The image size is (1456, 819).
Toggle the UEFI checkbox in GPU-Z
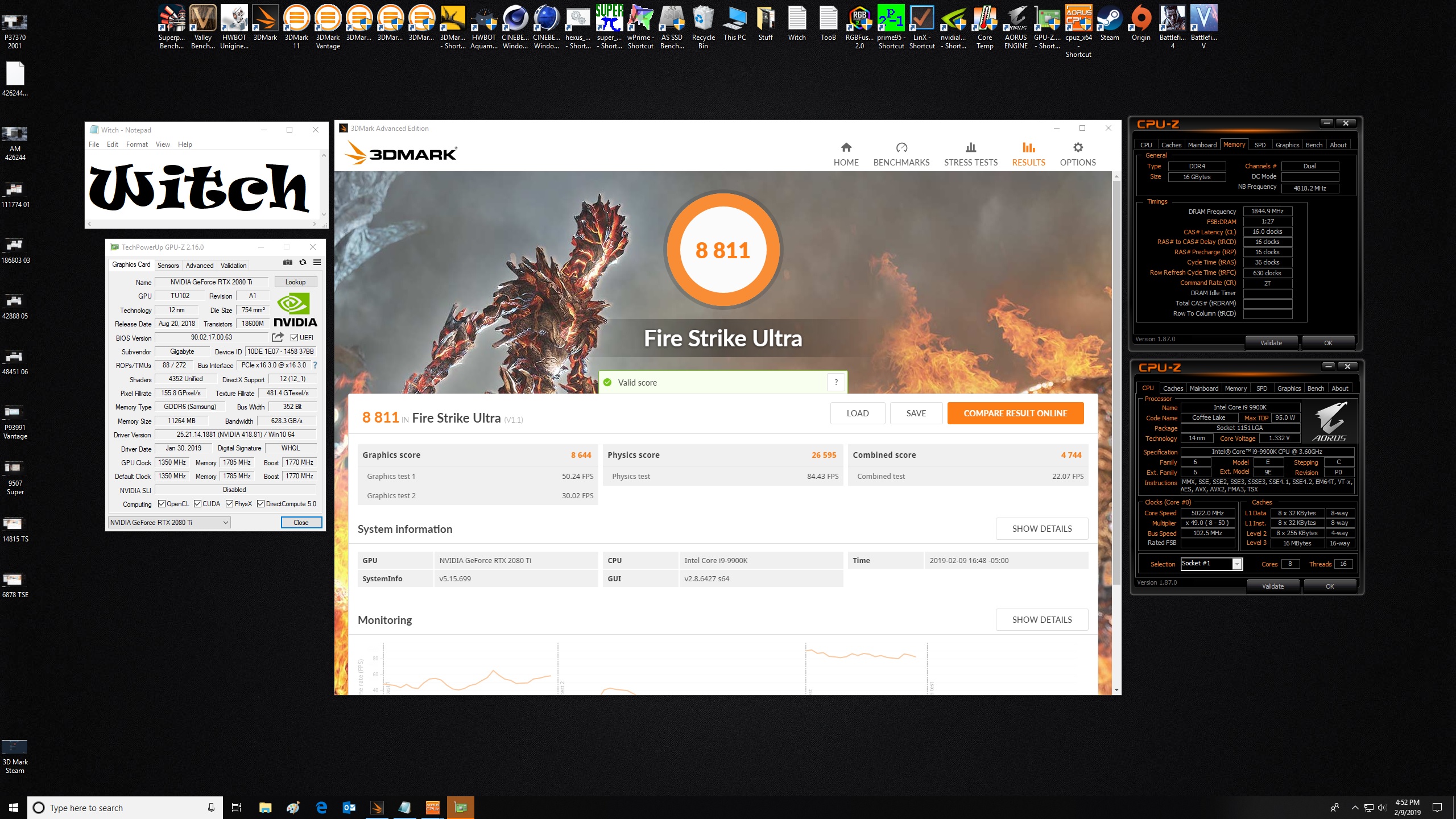click(294, 337)
